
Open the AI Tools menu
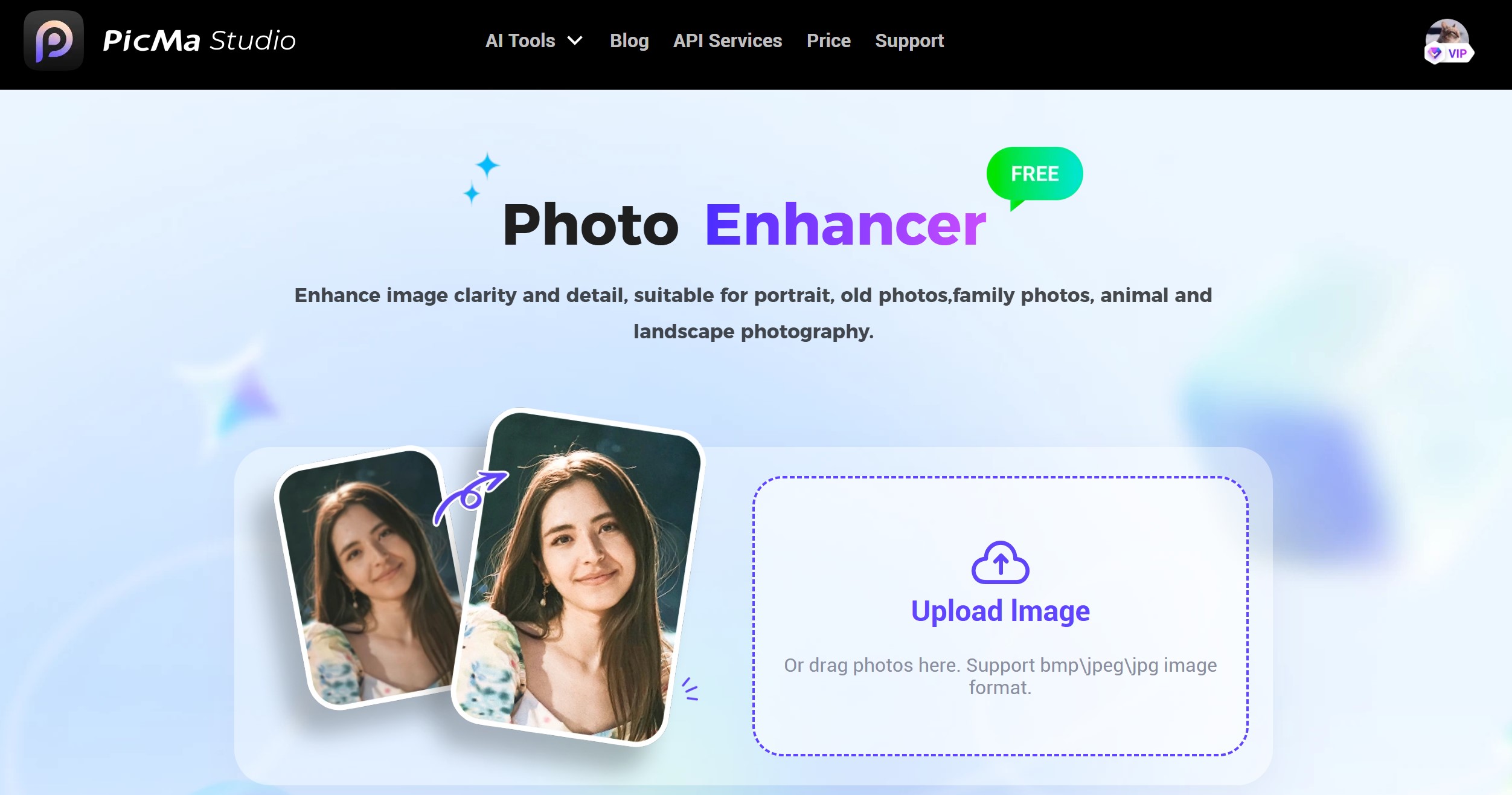tap(521, 40)
